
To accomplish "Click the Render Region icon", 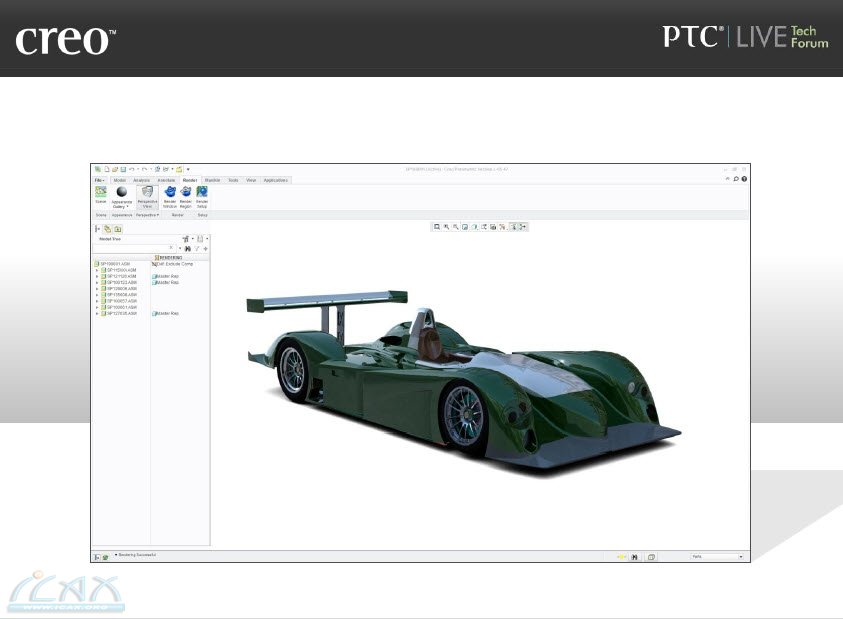I will coord(186,193).
